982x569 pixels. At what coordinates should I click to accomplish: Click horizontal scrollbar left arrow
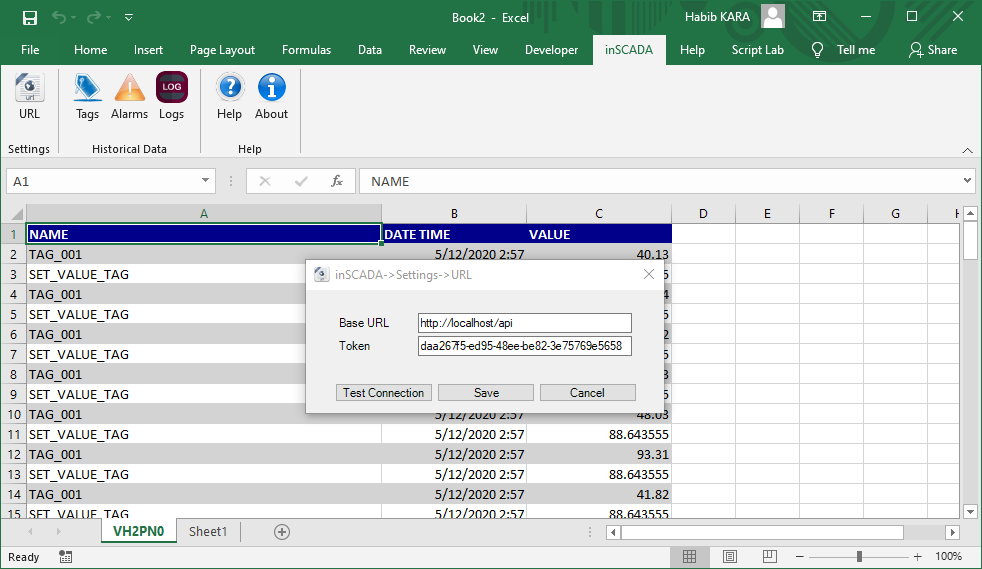click(614, 532)
